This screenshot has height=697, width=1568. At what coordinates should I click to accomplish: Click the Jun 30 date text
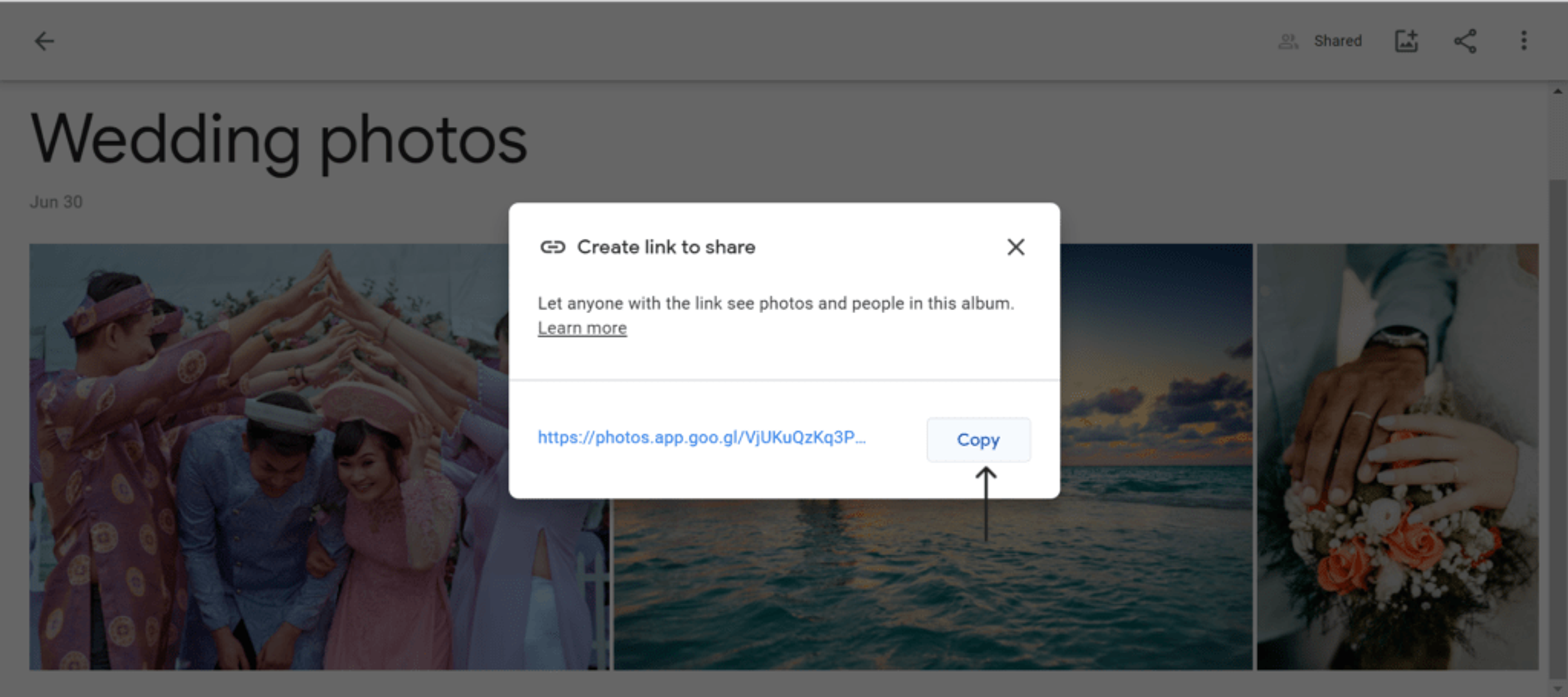coord(56,202)
